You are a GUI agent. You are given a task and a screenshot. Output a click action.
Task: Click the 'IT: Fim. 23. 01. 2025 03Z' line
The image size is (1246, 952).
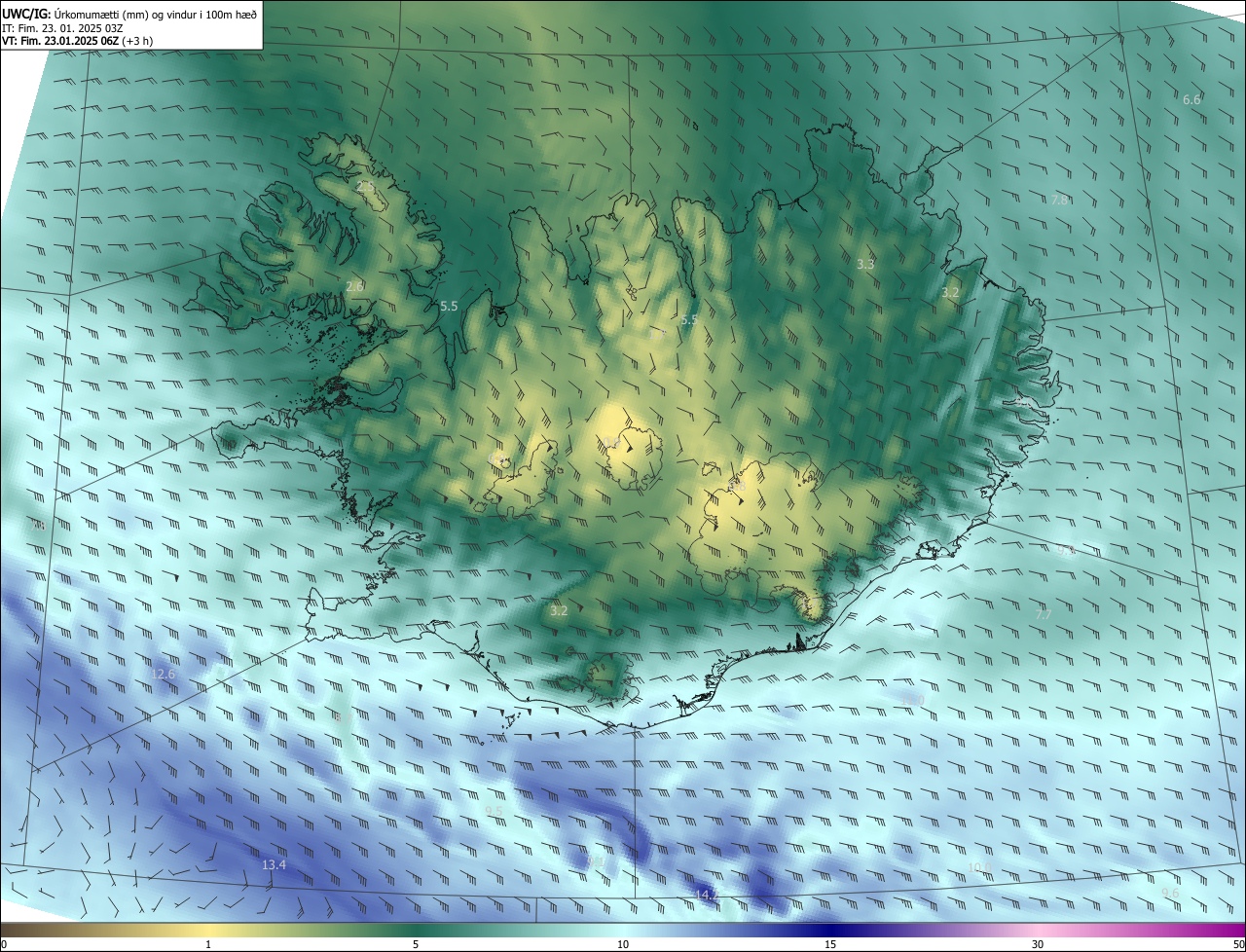[x=62, y=28]
